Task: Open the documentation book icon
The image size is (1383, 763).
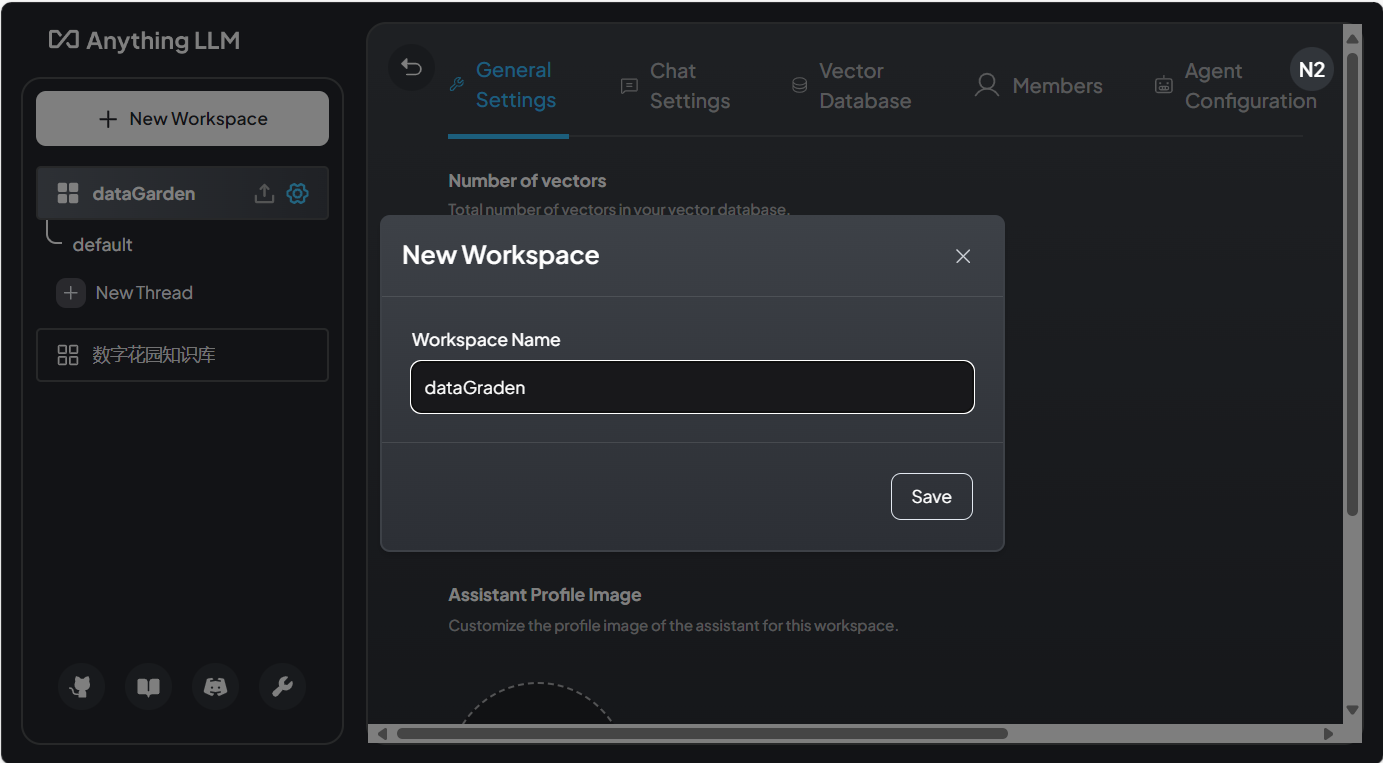Action: coord(148,686)
